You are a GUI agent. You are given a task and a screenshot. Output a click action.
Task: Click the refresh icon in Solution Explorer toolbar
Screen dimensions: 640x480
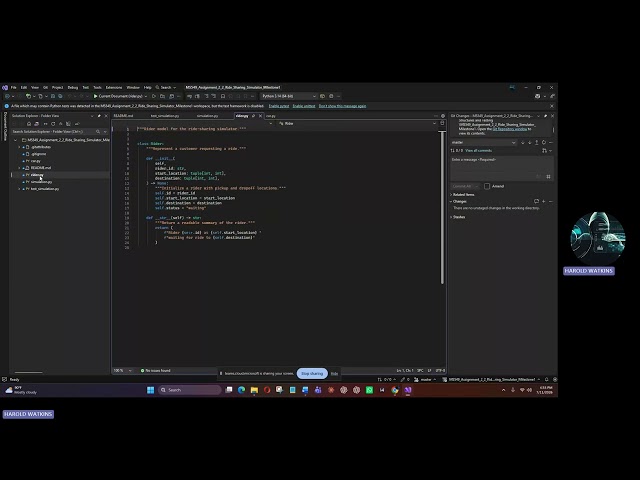click(x=53, y=124)
